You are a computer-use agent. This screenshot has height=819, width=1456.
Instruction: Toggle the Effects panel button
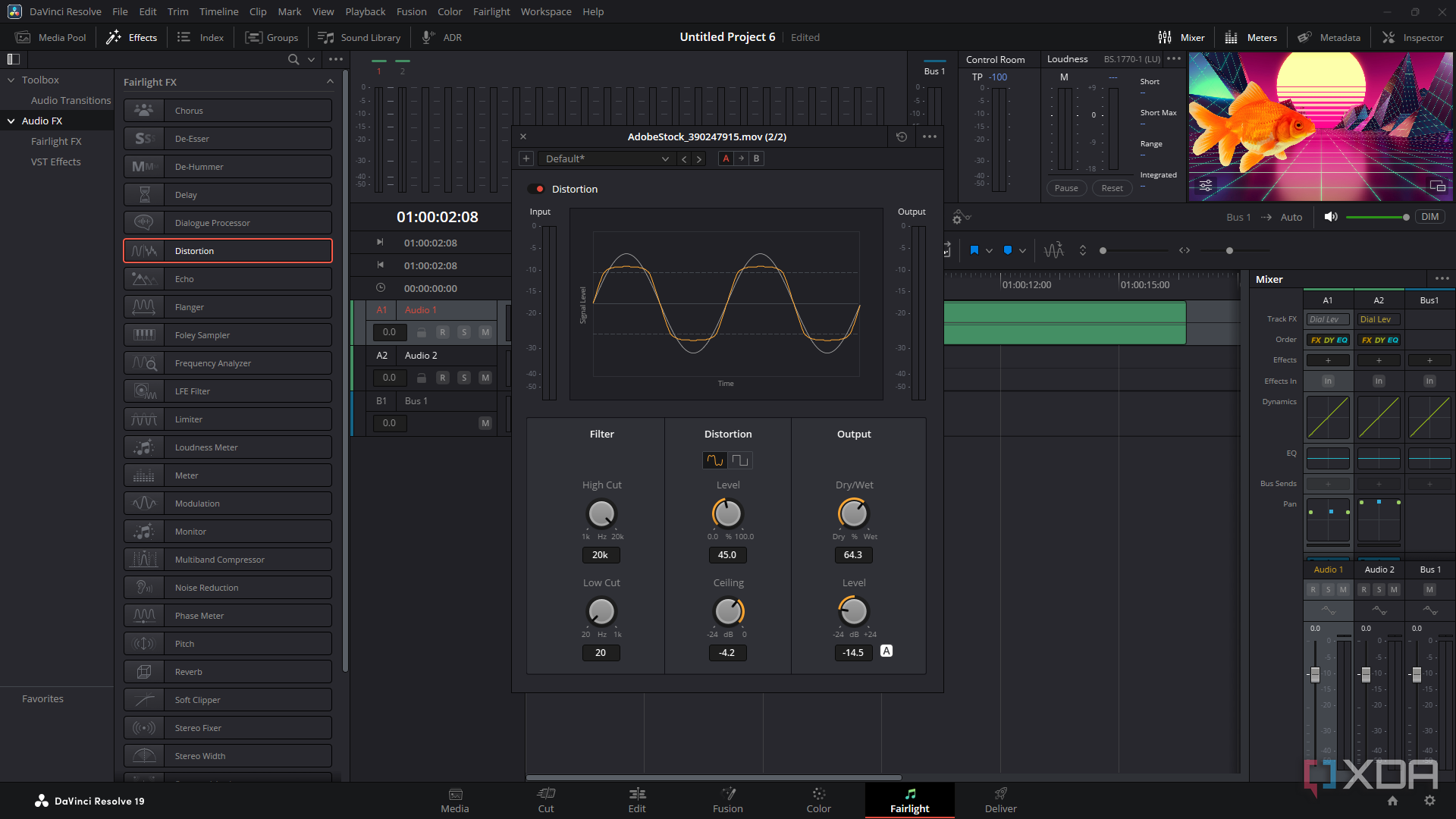(x=132, y=37)
